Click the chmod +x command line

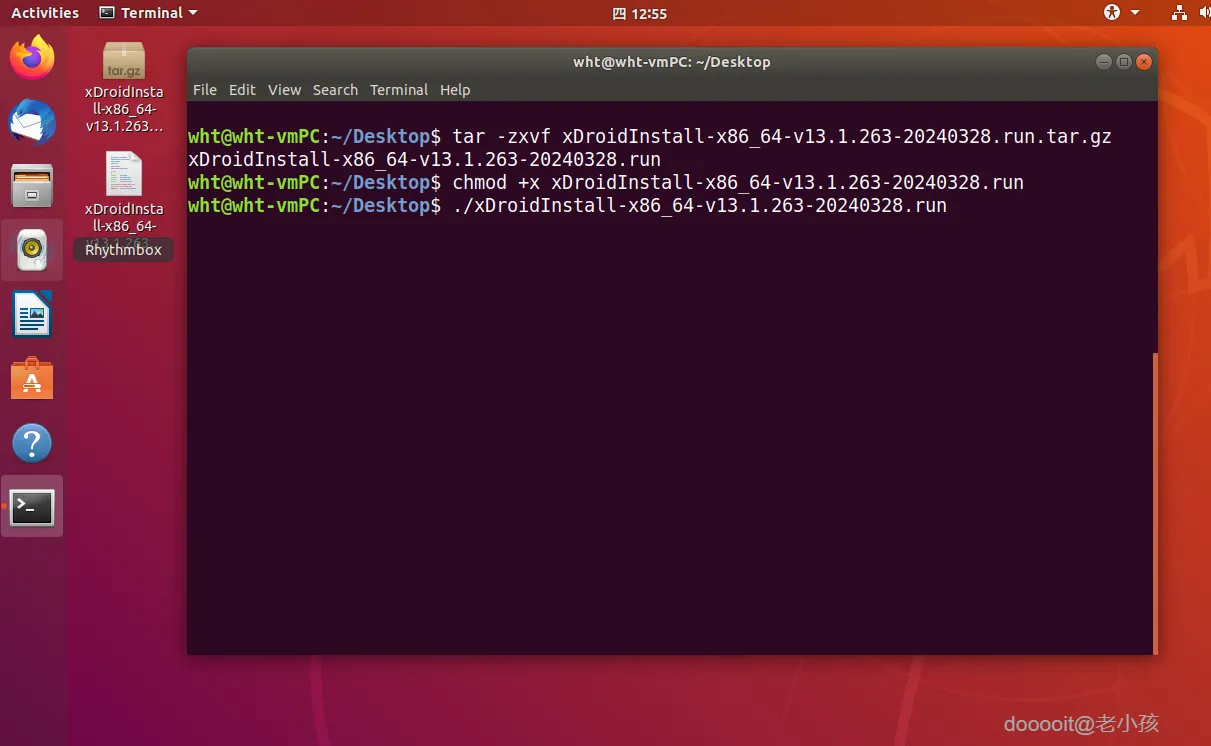(606, 182)
